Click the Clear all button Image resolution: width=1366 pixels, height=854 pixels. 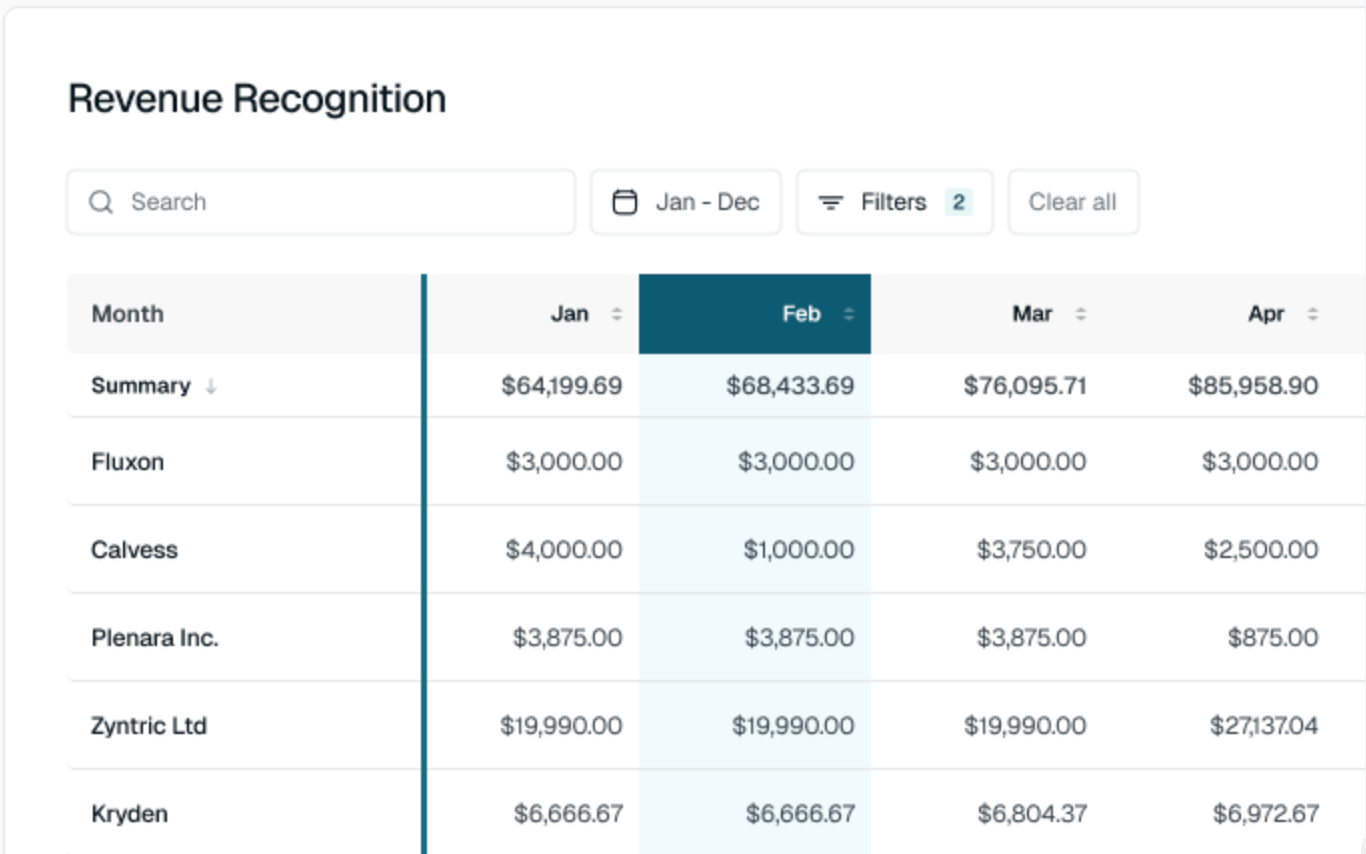1073,202
